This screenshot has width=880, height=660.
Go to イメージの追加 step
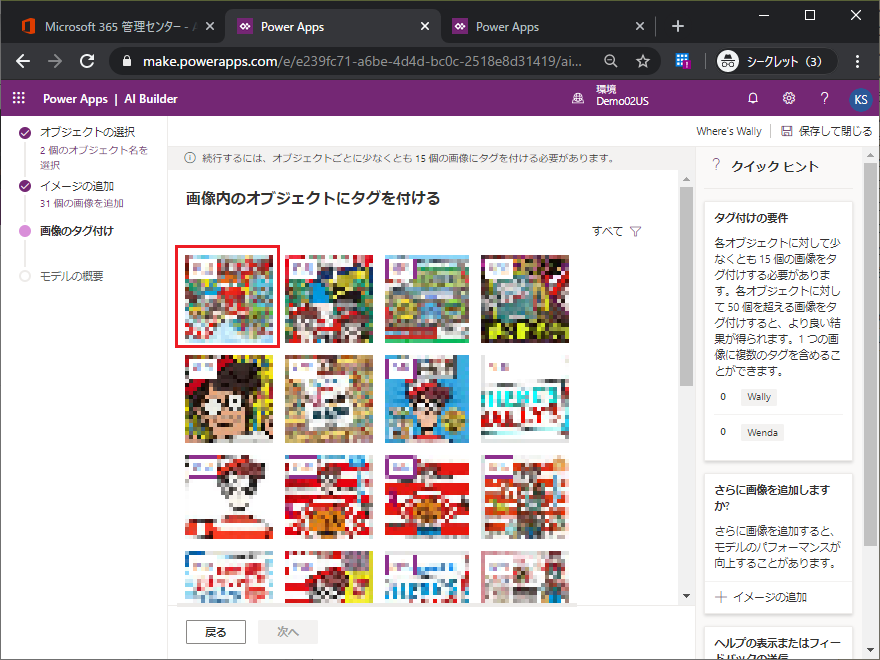[x=77, y=186]
